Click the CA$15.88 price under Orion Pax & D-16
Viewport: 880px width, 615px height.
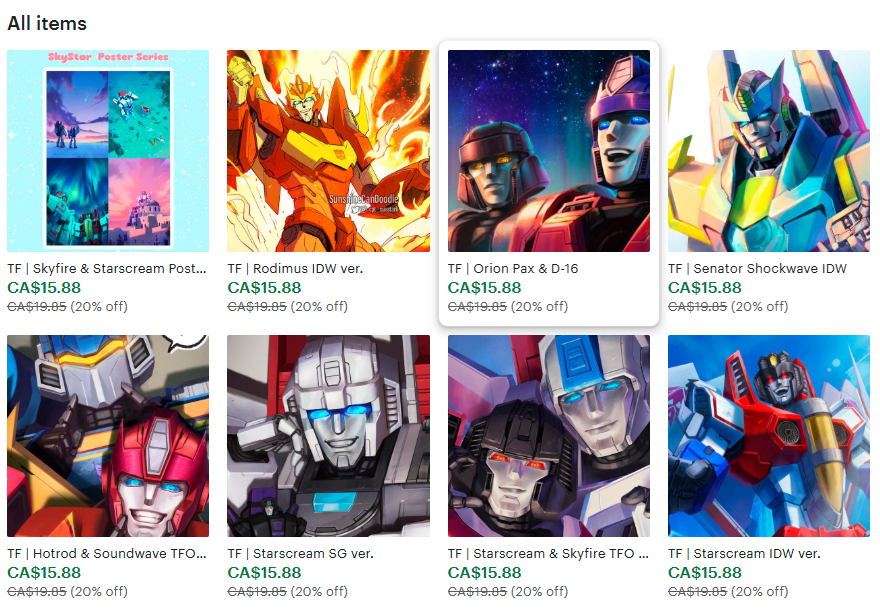[484, 288]
